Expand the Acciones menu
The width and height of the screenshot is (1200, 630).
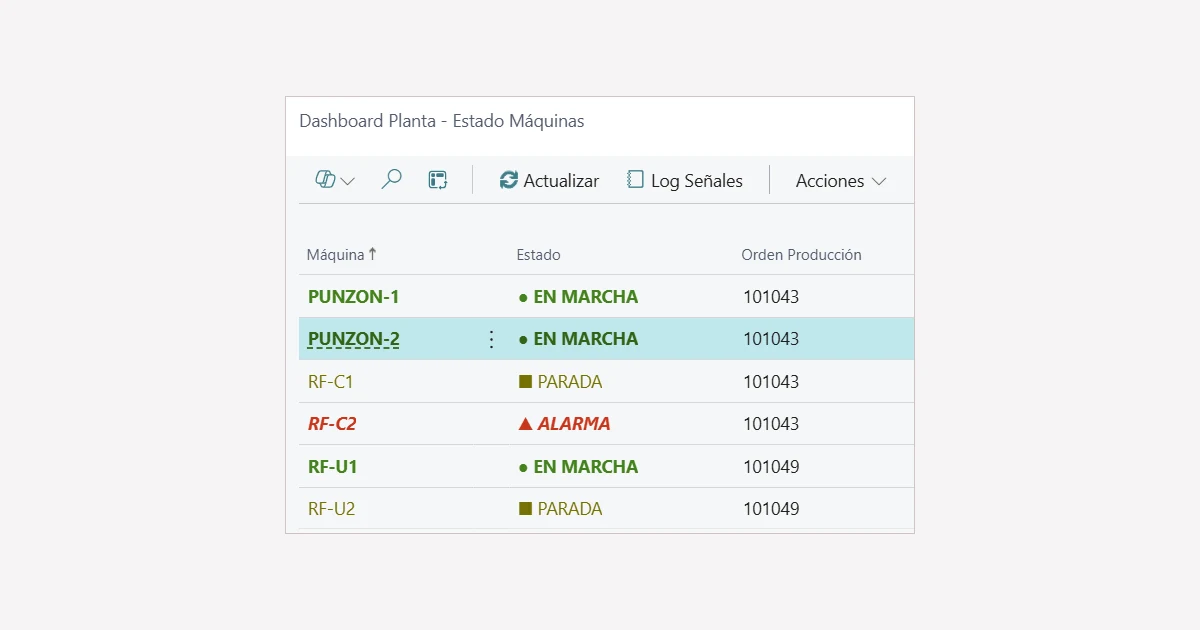click(x=841, y=180)
